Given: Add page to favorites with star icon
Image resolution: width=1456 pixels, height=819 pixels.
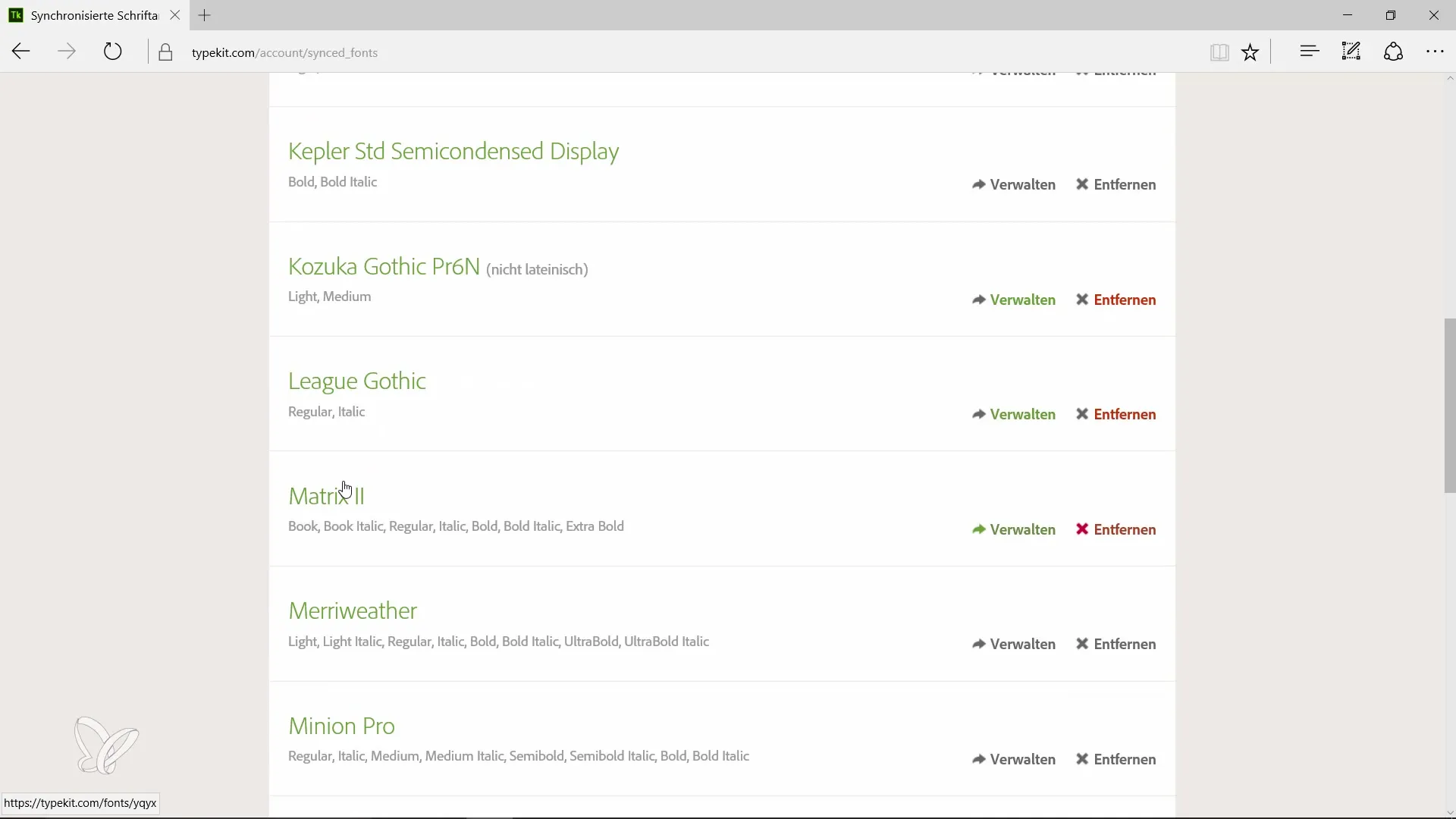Looking at the screenshot, I should 1250,52.
